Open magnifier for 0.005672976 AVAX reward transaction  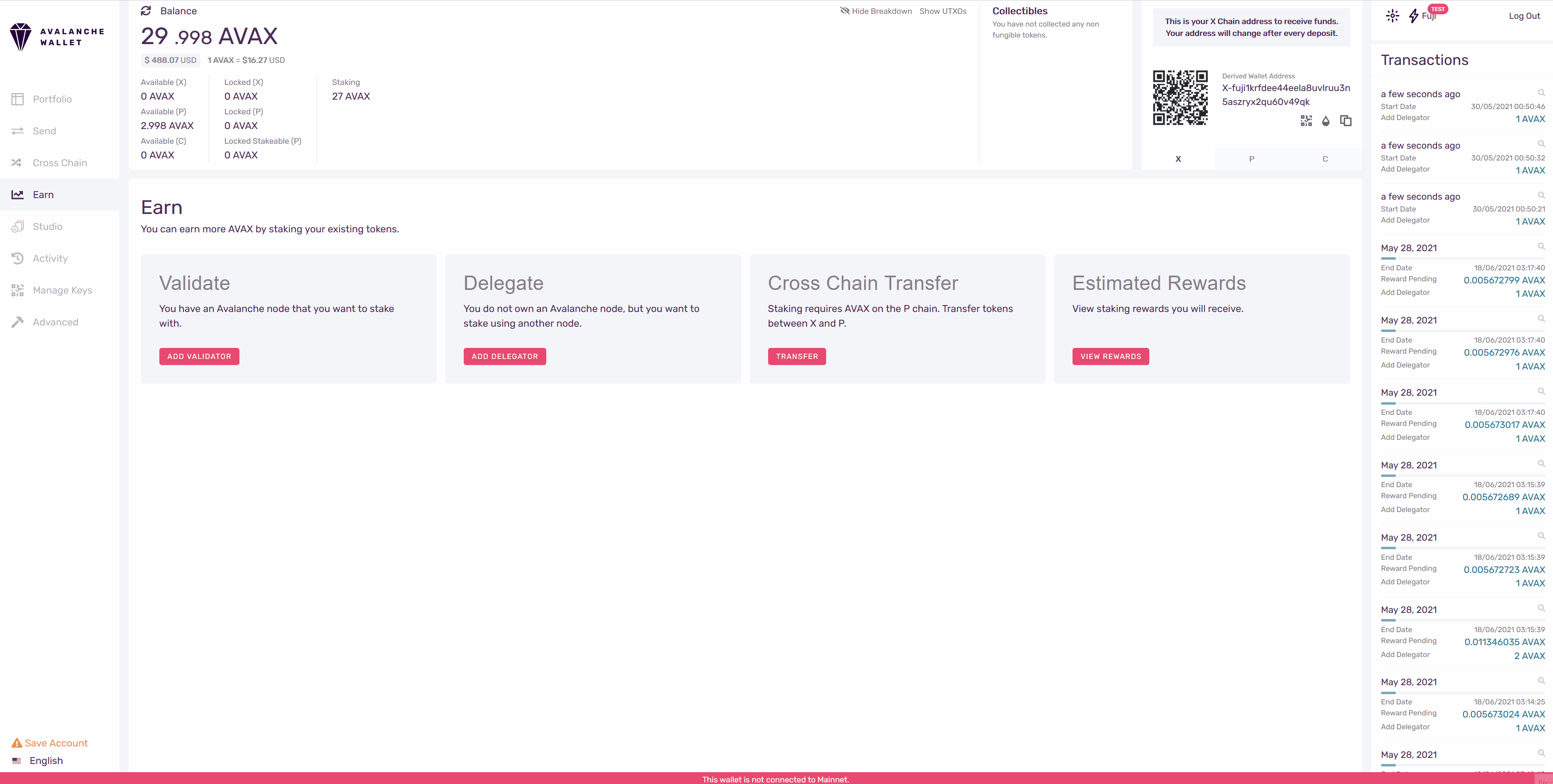pyautogui.click(x=1541, y=318)
